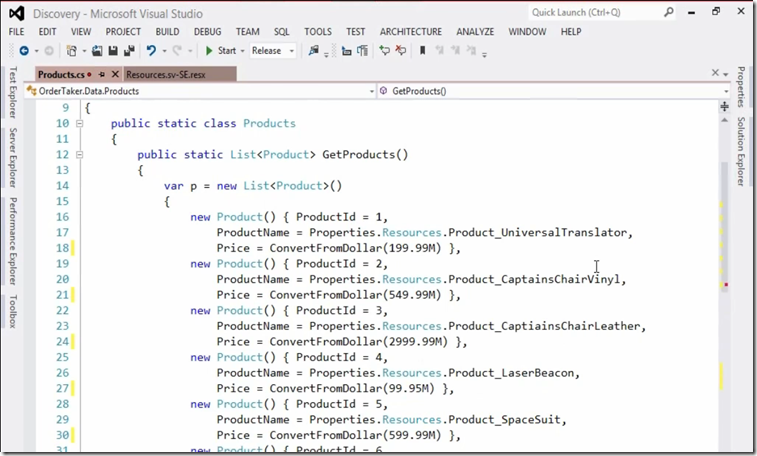Click the New Project toolbar icon

click(x=71, y=51)
